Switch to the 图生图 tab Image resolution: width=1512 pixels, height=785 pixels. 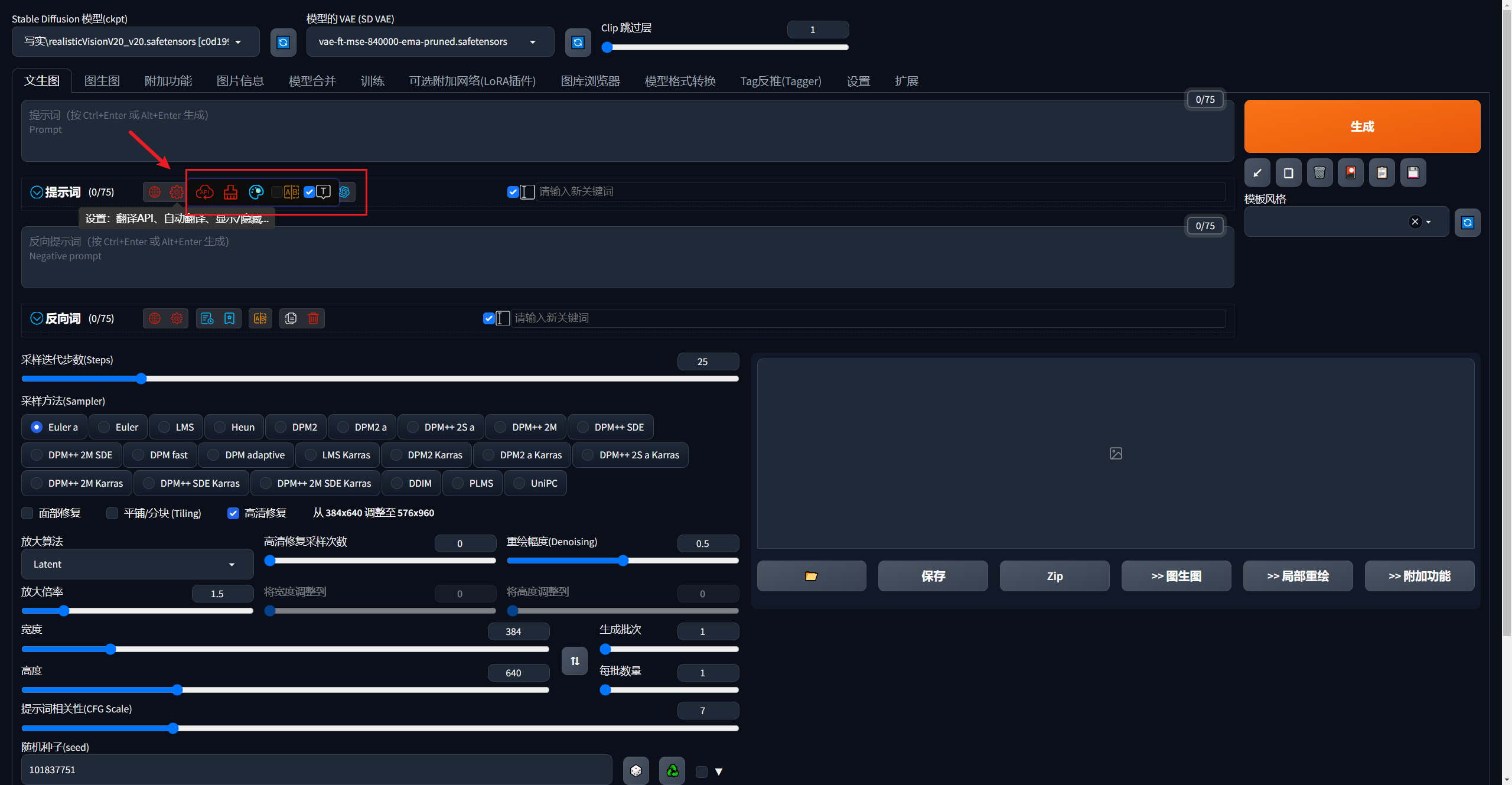[x=102, y=81]
